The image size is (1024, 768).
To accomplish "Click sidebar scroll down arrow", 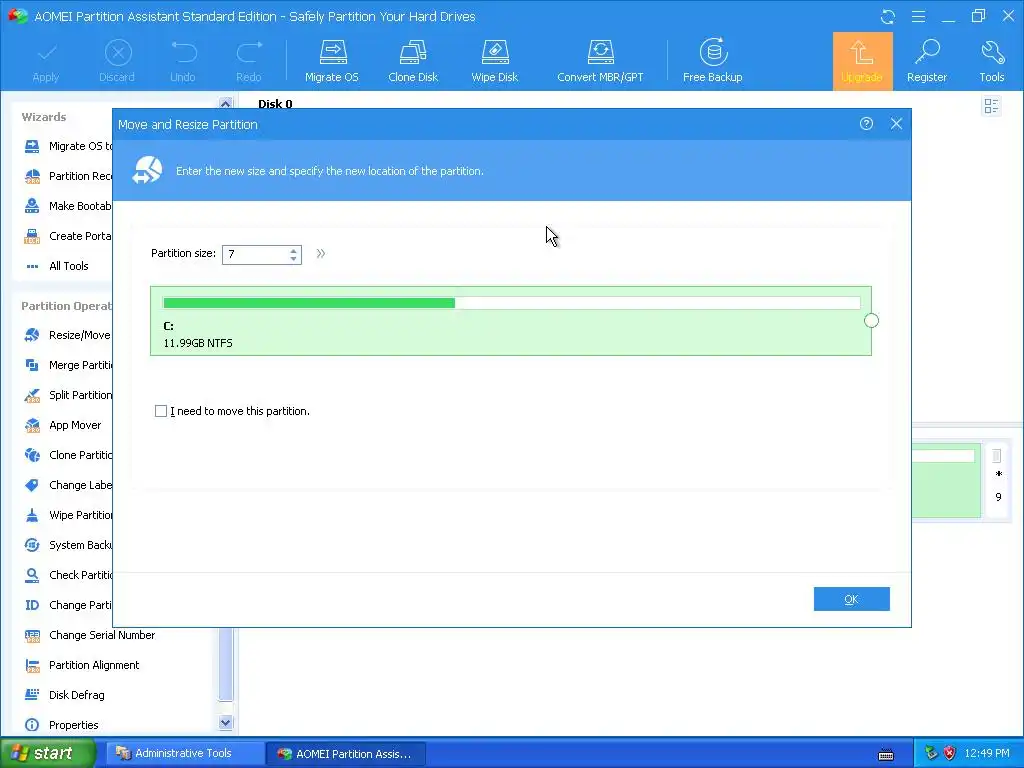I will click(x=225, y=722).
